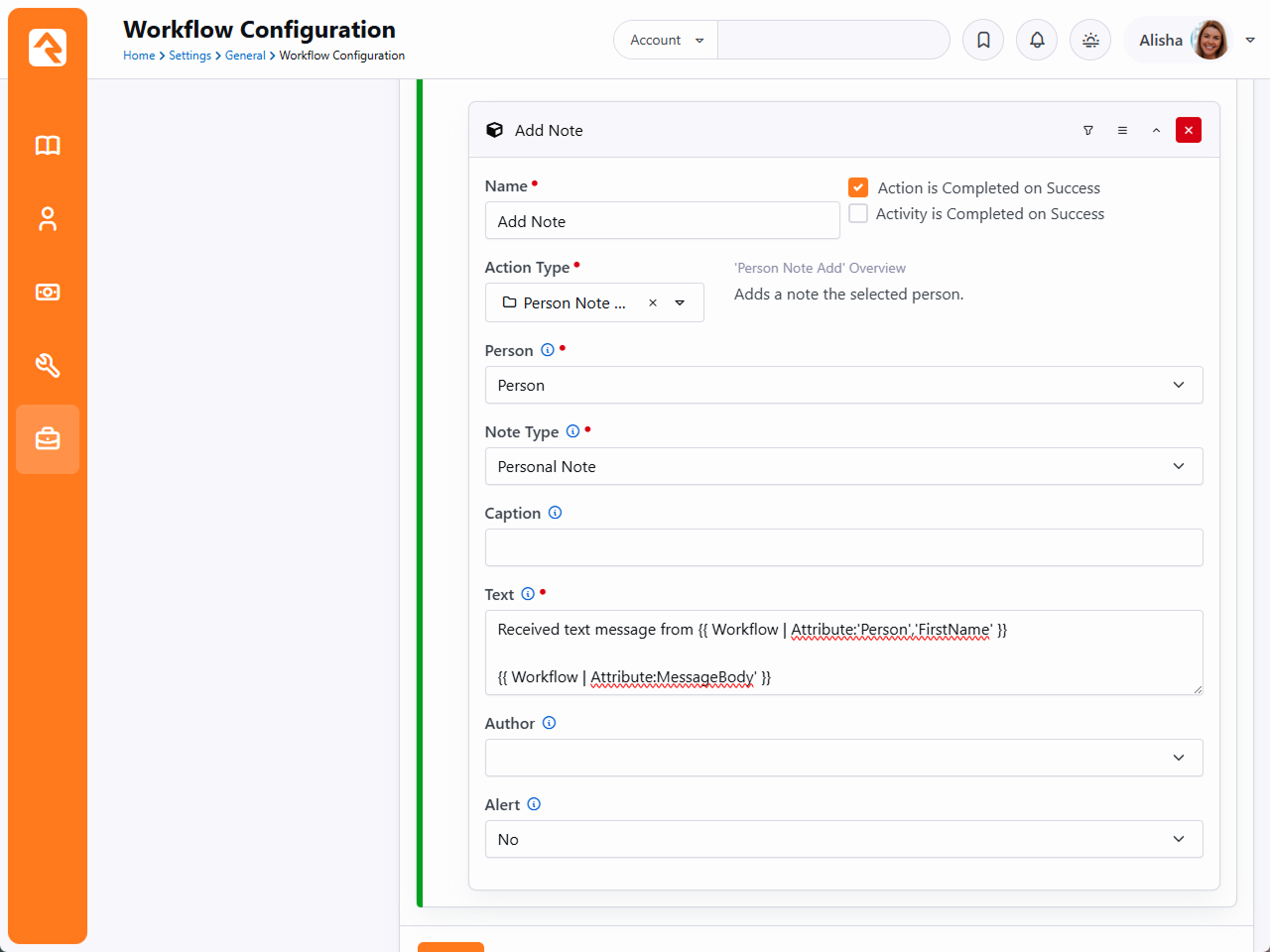Open the Account search type menu
Viewport: 1270px width, 952px height.
[x=666, y=40]
